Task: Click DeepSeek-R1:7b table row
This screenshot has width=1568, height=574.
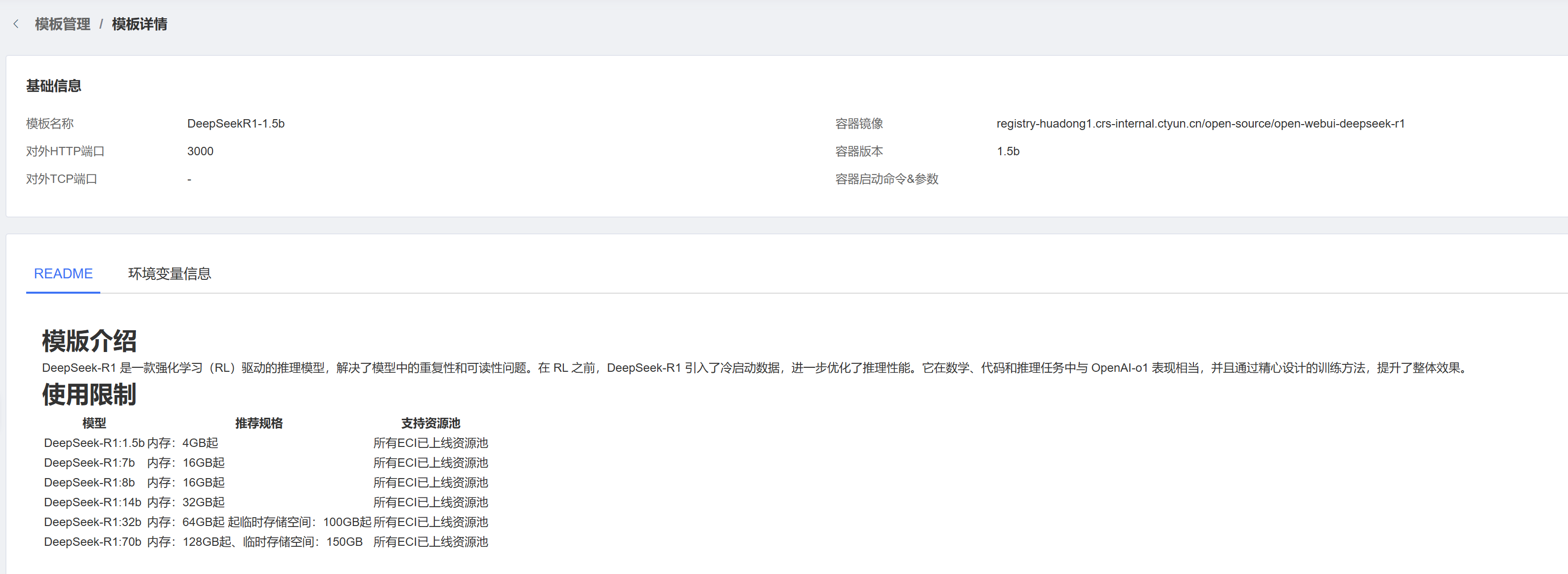Action: (89, 463)
